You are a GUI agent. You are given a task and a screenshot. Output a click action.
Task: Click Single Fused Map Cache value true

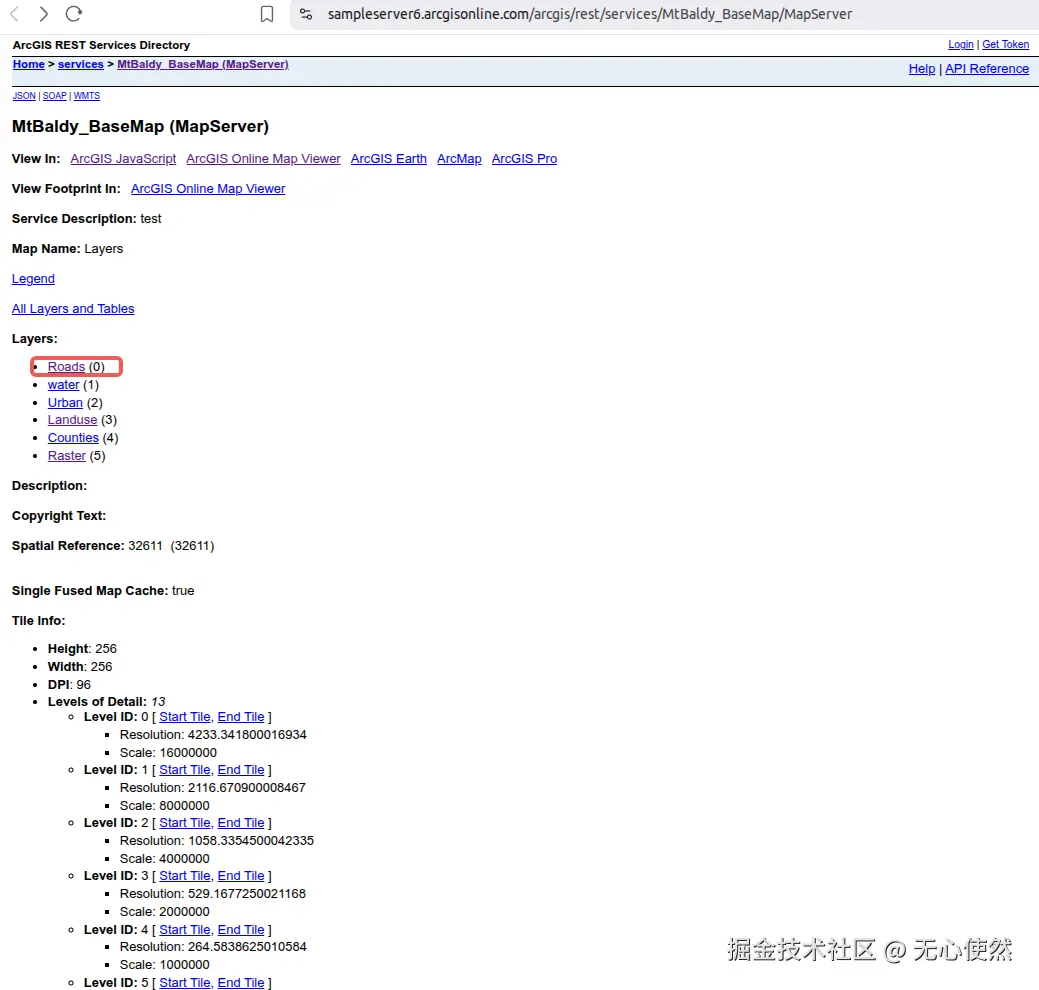(183, 591)
